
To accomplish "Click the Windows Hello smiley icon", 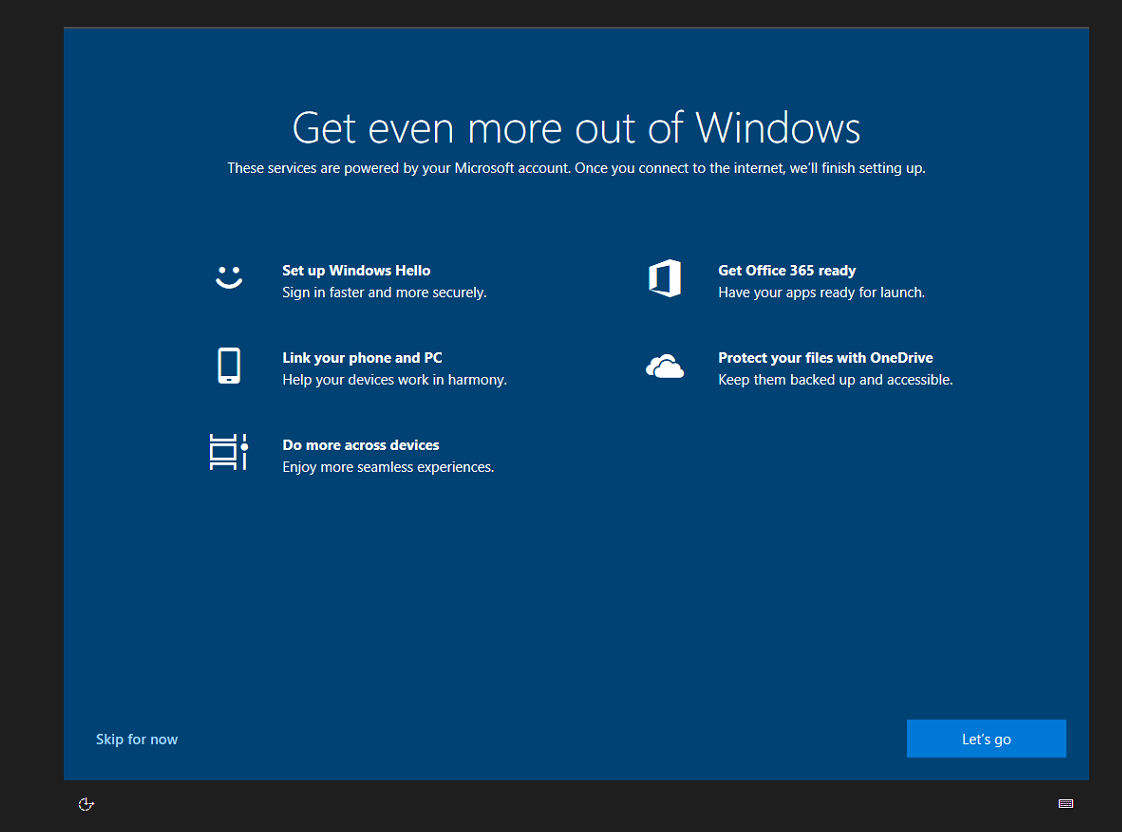I will pos(229,278).
